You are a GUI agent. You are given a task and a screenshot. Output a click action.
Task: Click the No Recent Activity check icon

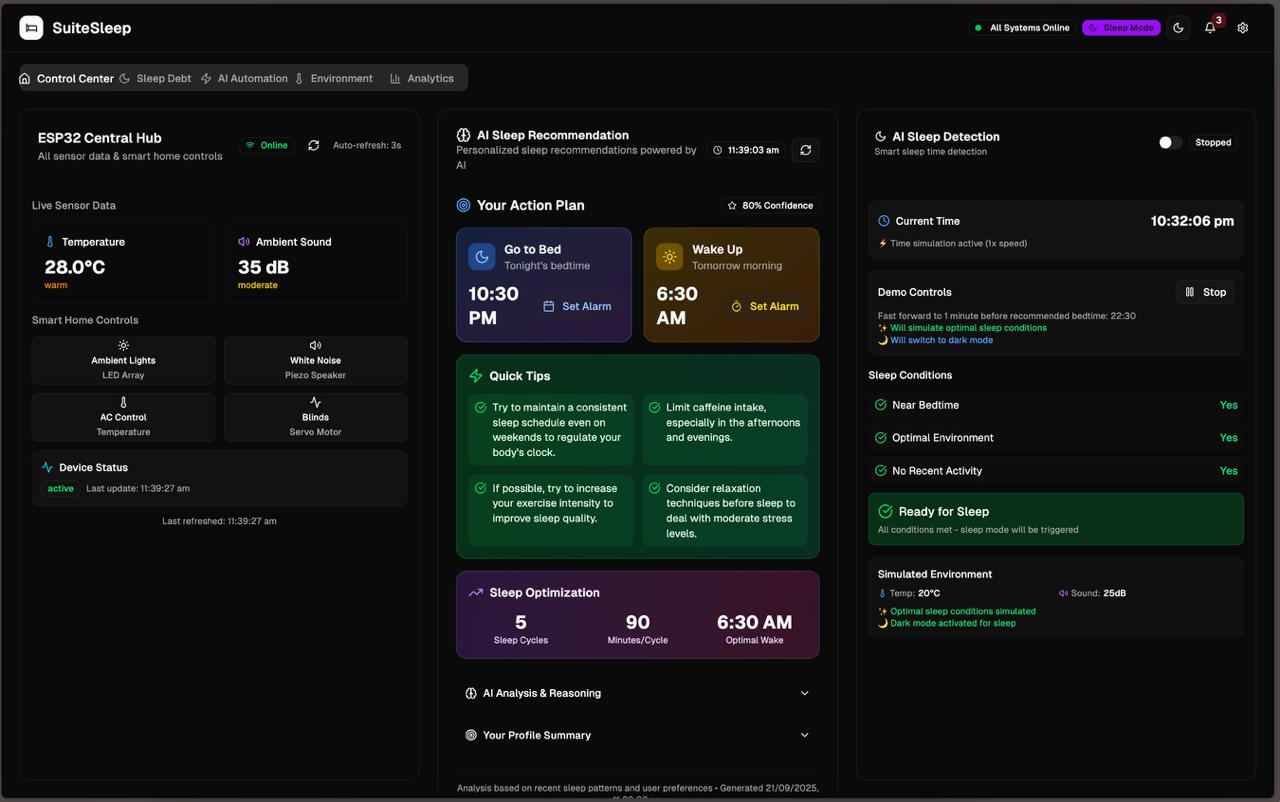tap(881, 471)
